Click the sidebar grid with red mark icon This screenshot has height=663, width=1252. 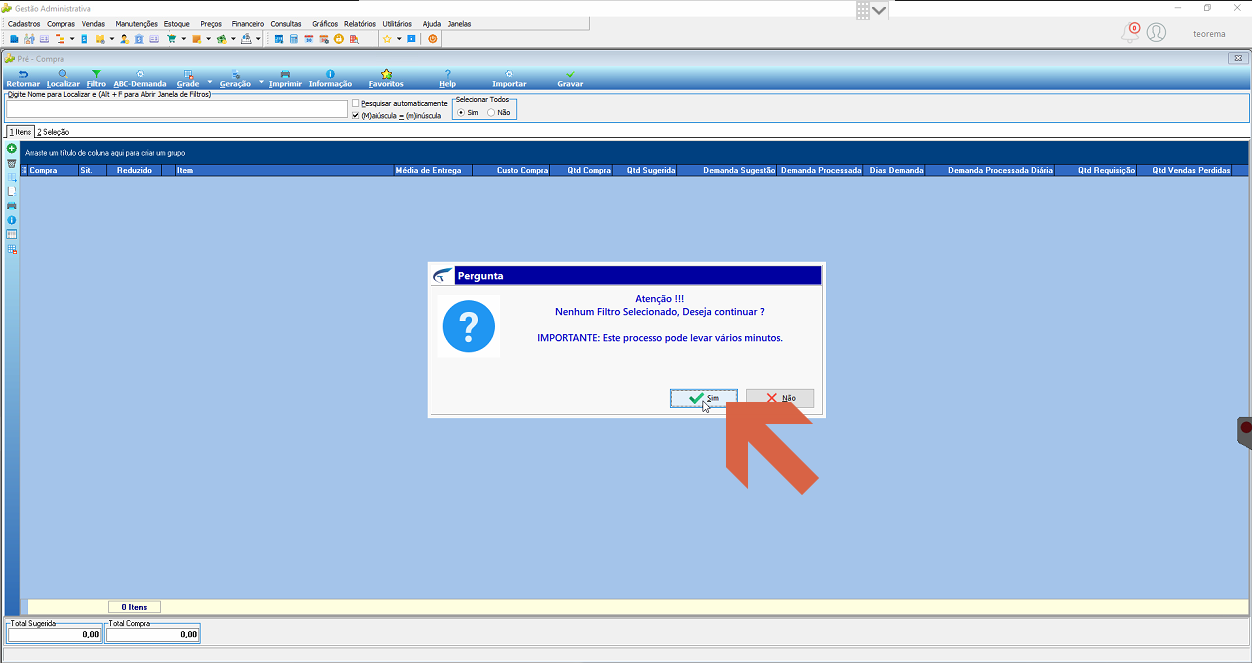[12, 248]
